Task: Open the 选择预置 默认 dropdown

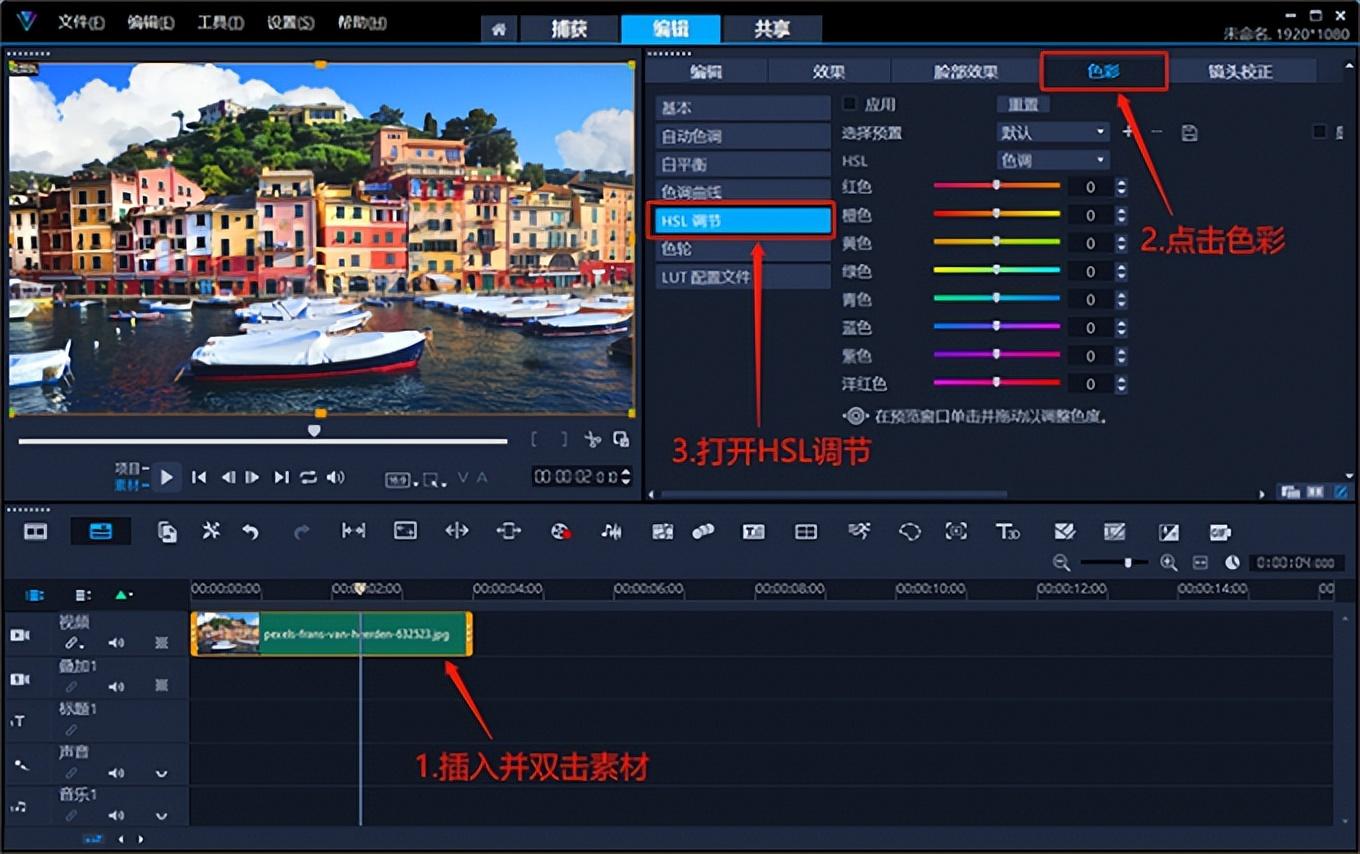Action: pos(1054,132)
